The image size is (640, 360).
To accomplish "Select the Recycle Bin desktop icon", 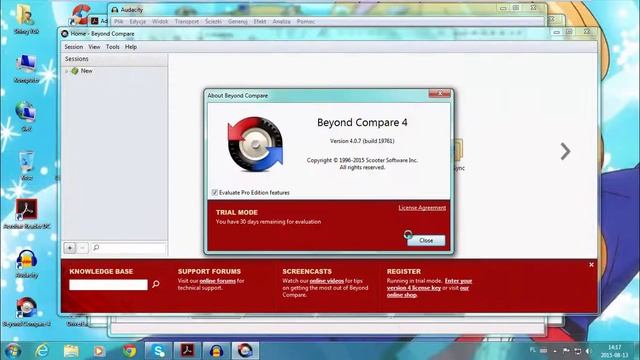I will [x=27, y=165].
